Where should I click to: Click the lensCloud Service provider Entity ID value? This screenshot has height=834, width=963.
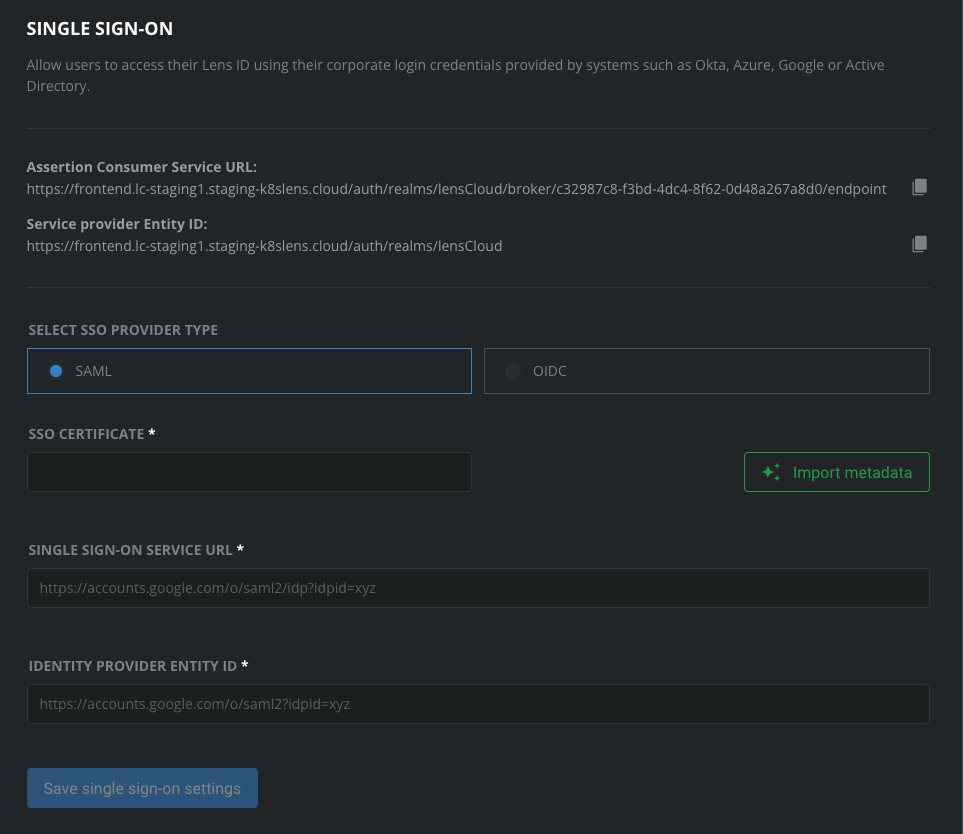pyautogui.click(x=264, y=245)
